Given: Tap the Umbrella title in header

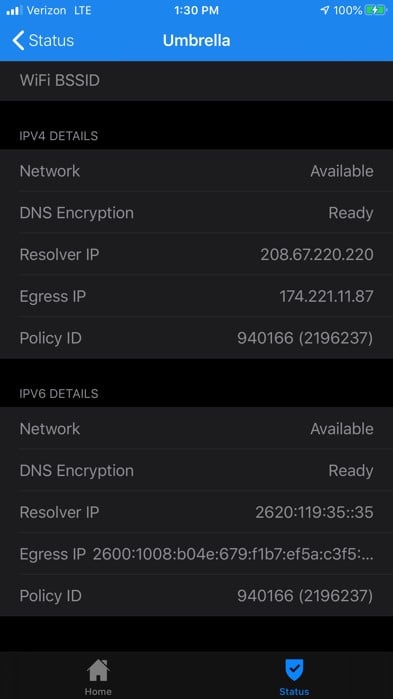Looking at the screenshot, I should (196, 41).
